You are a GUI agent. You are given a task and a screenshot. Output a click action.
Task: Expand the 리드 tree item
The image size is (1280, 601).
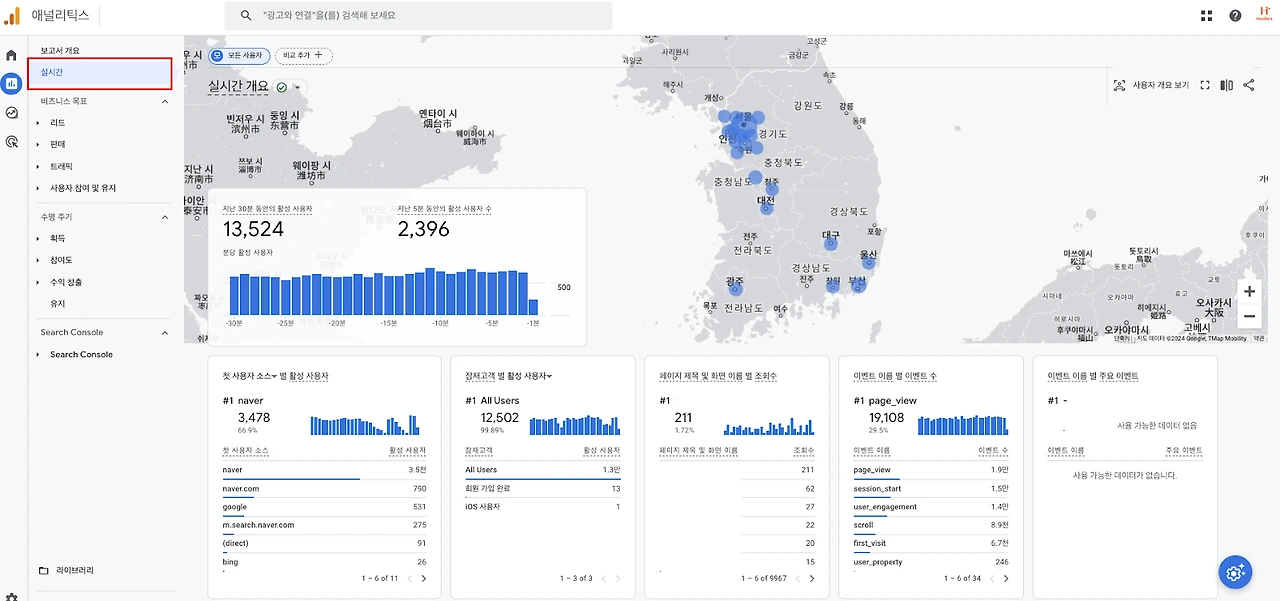(x=39, y=123)
